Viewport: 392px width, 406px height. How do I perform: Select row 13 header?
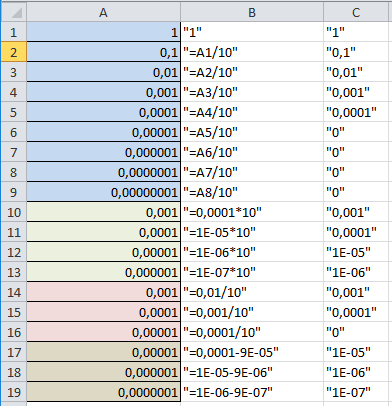pos(14,272)
